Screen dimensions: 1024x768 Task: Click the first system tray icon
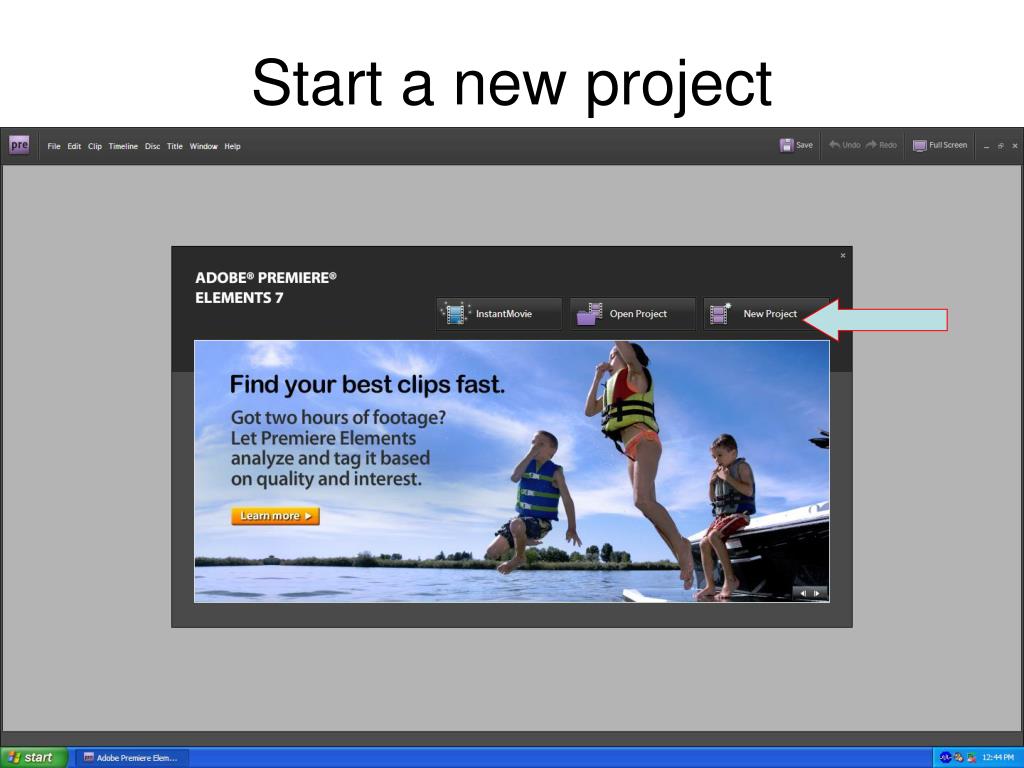pos(945,758)
